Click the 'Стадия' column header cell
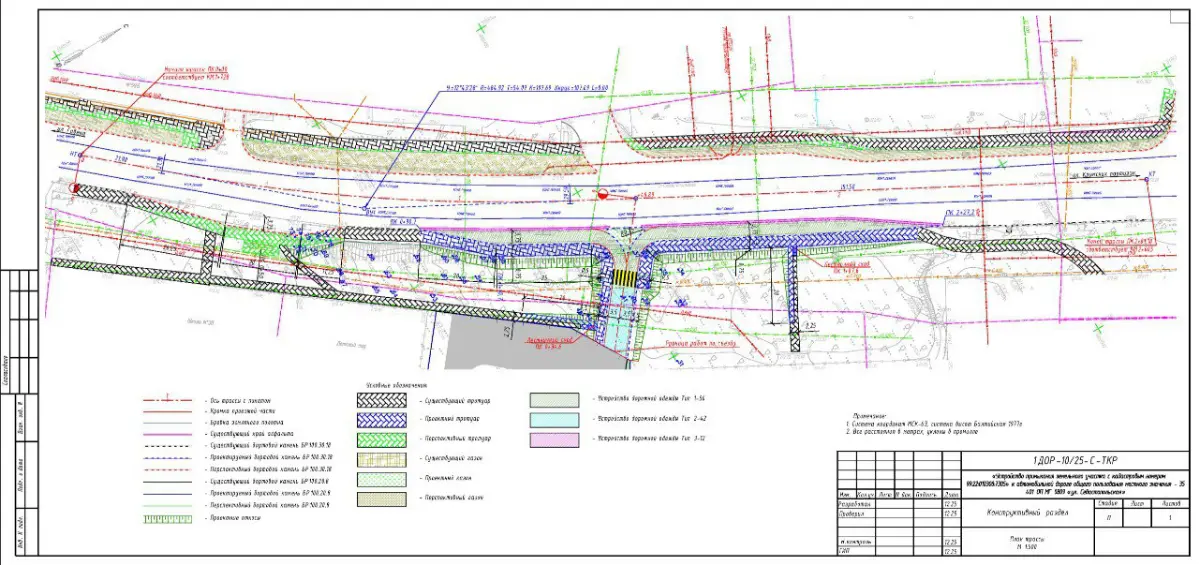The width and height of the screenshot is (1199, 565). click(1108, 504)
